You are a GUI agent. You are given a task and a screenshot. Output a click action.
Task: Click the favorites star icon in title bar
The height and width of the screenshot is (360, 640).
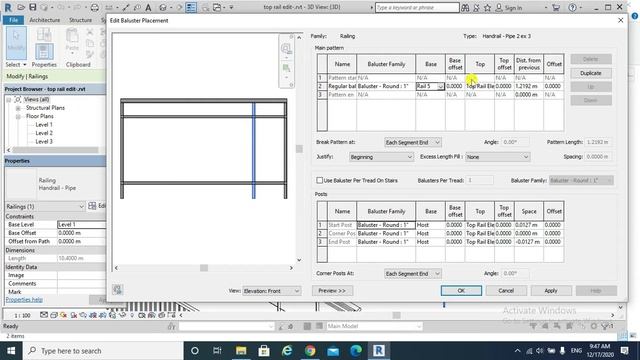pos(487,7)
